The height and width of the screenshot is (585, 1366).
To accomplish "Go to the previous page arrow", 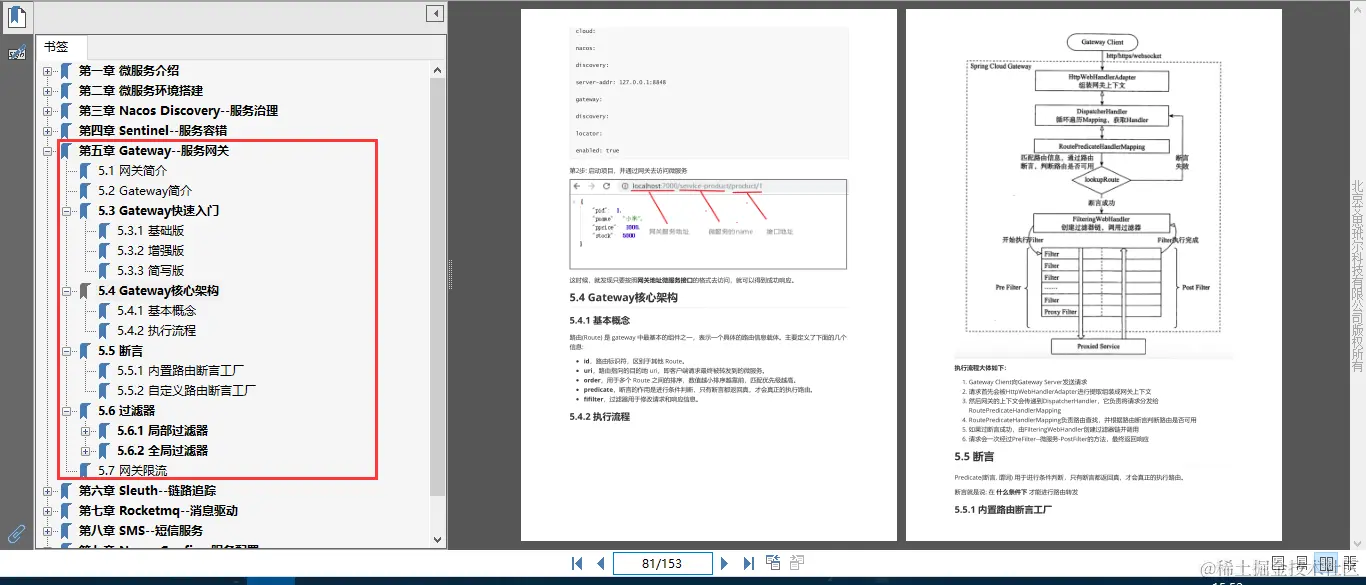I will point(598,563).
